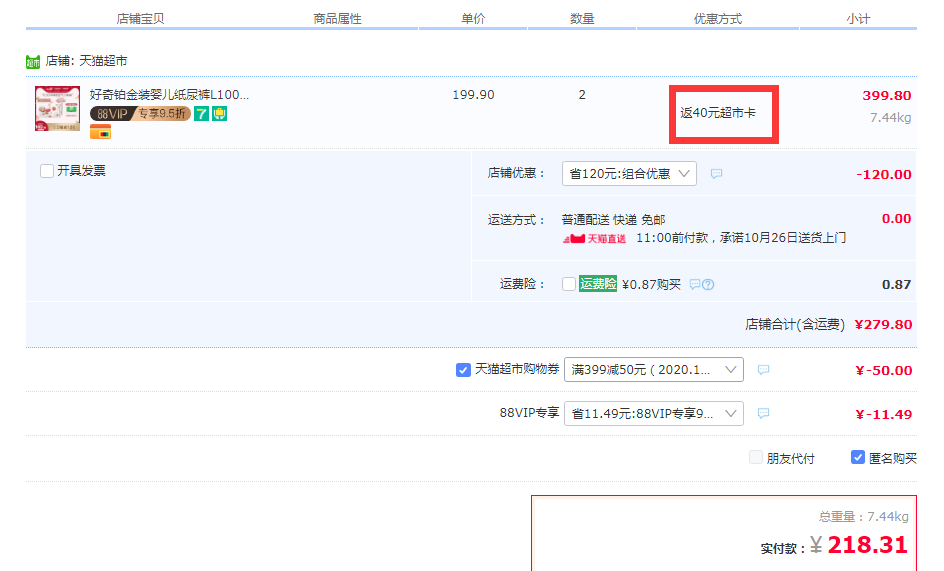Screen dimensions: 944x571
Task: Click the 11:00前付款 delivery promise text
Action: tap(741, 238)
